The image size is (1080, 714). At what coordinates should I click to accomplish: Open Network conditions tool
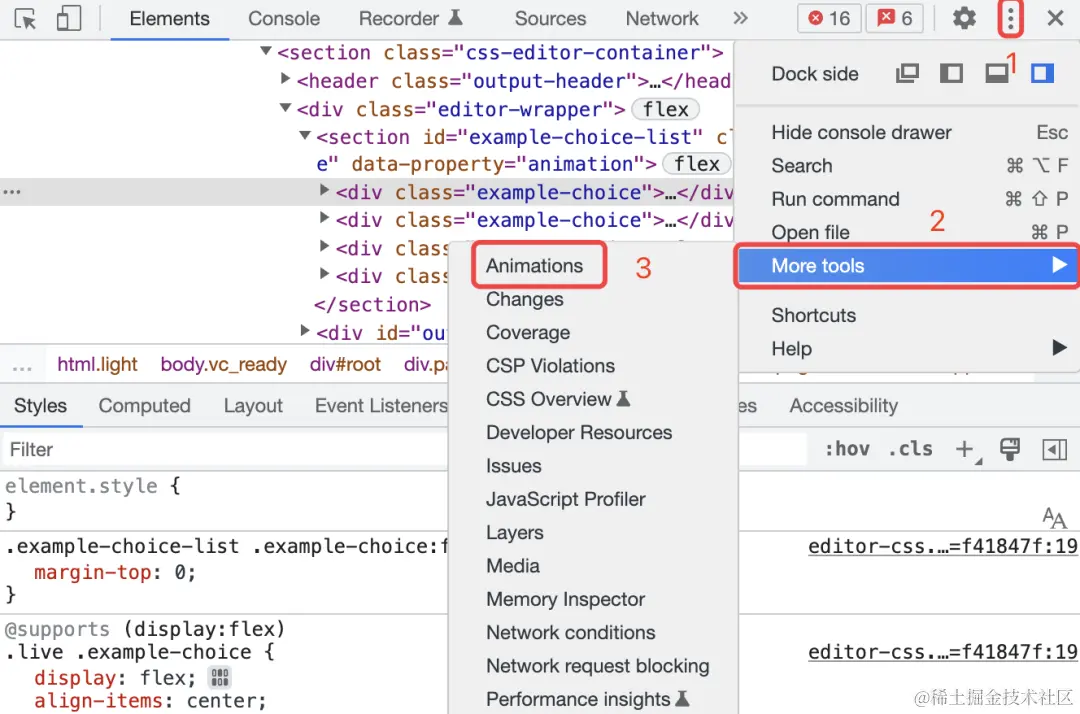point(571,633)
